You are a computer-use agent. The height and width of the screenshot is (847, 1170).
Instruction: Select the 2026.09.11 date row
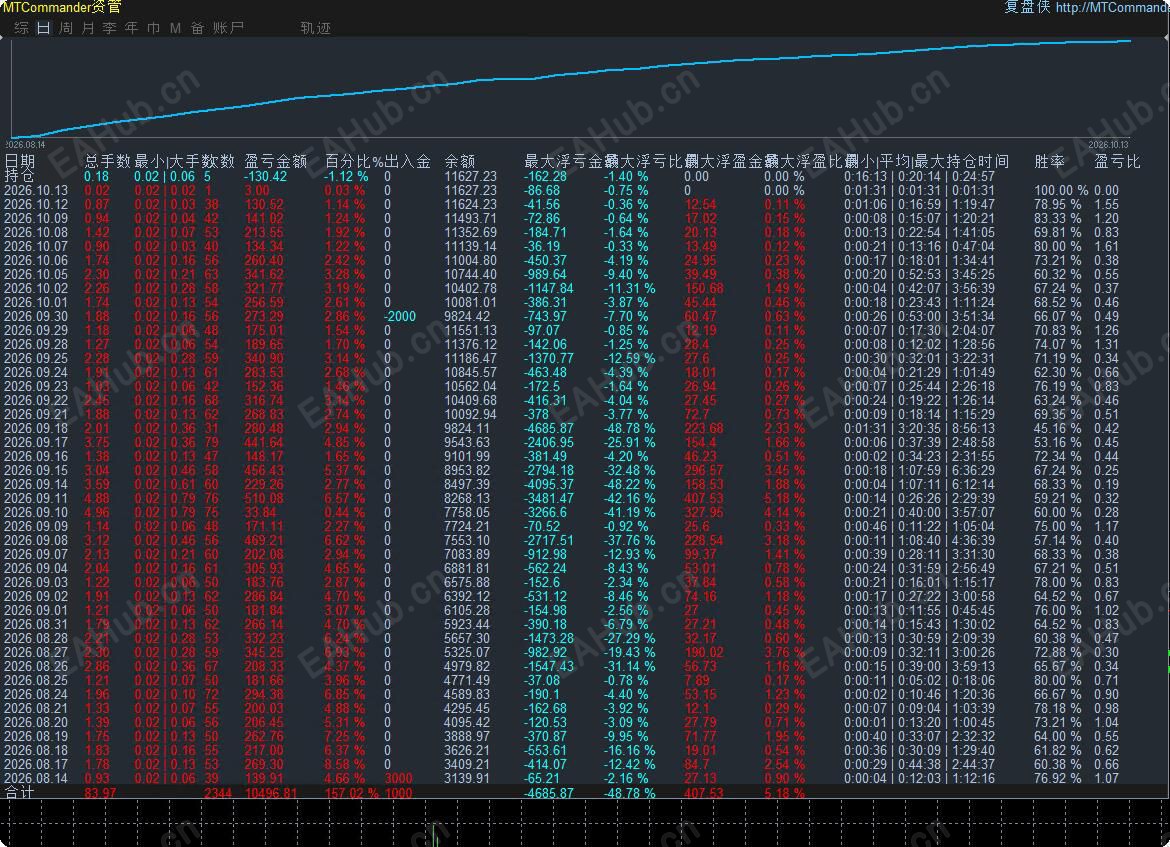[x=36, y=498]
